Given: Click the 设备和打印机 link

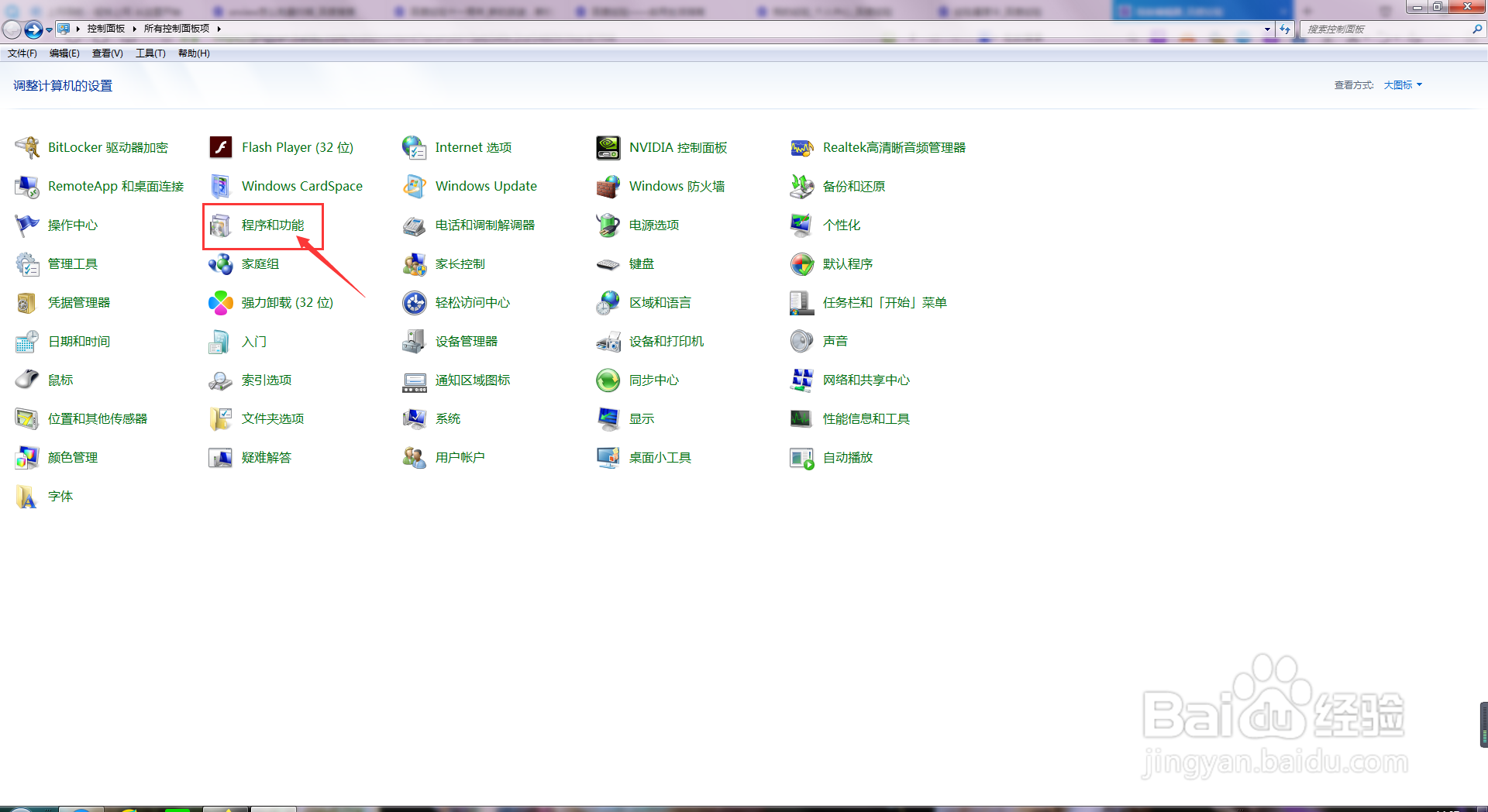Looking at the screenshot, I should 666,341.
